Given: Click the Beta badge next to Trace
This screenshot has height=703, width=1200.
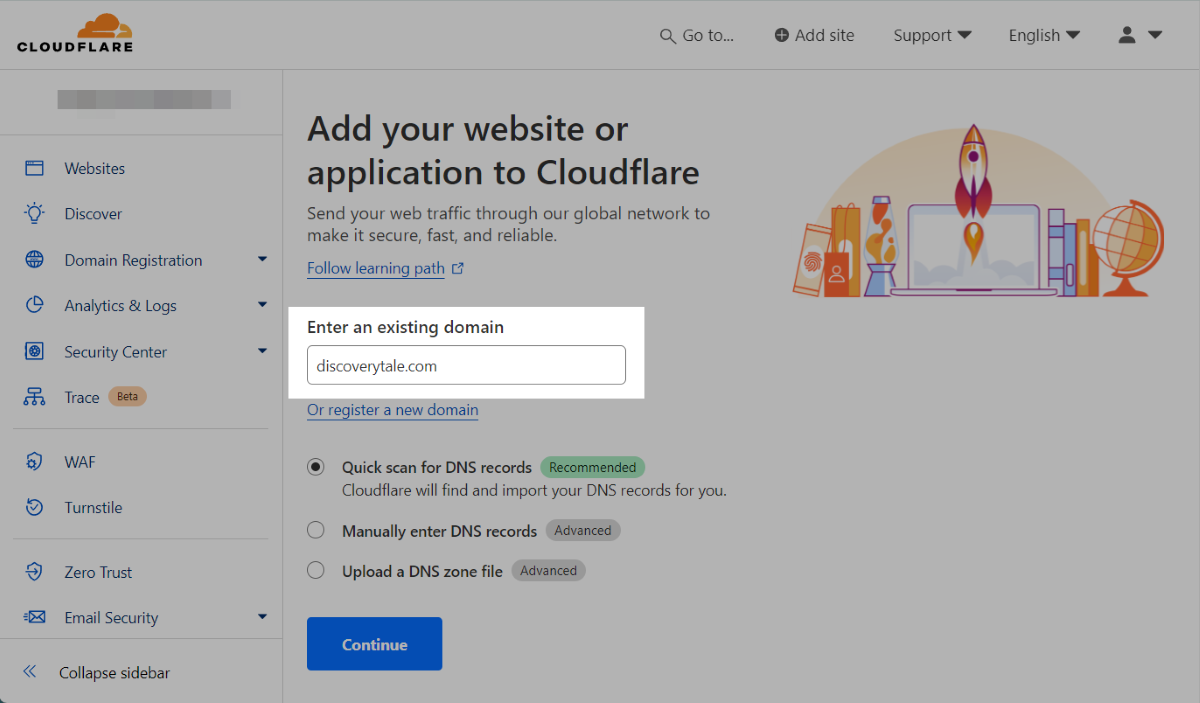Looking at the screenshot, I should pyautogui.click(x=127, y=396).
